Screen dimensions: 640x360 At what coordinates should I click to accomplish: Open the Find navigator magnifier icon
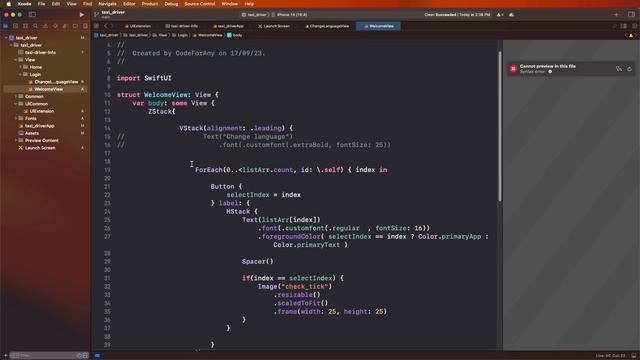36,26
